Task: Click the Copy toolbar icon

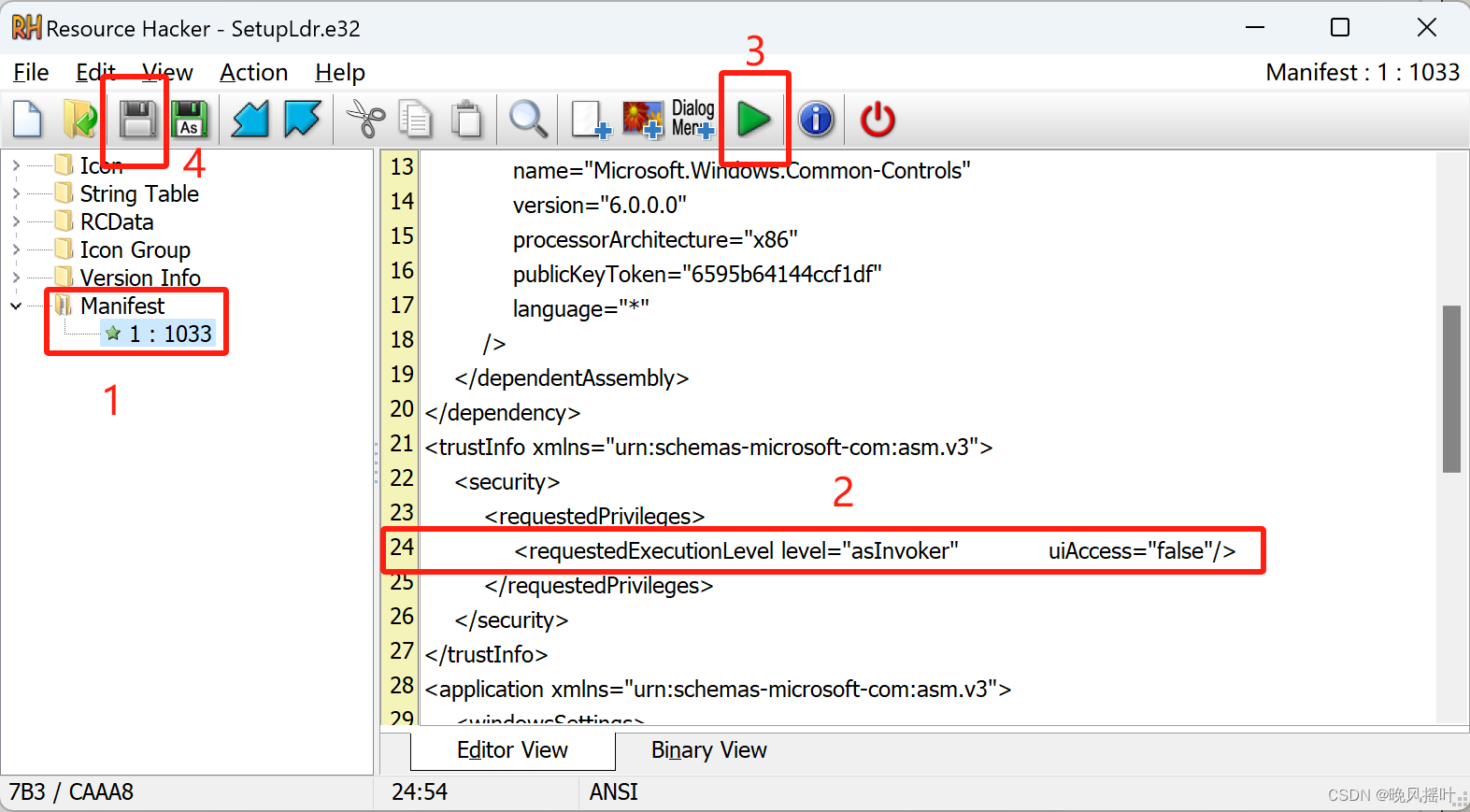Action: click(415, 120)
